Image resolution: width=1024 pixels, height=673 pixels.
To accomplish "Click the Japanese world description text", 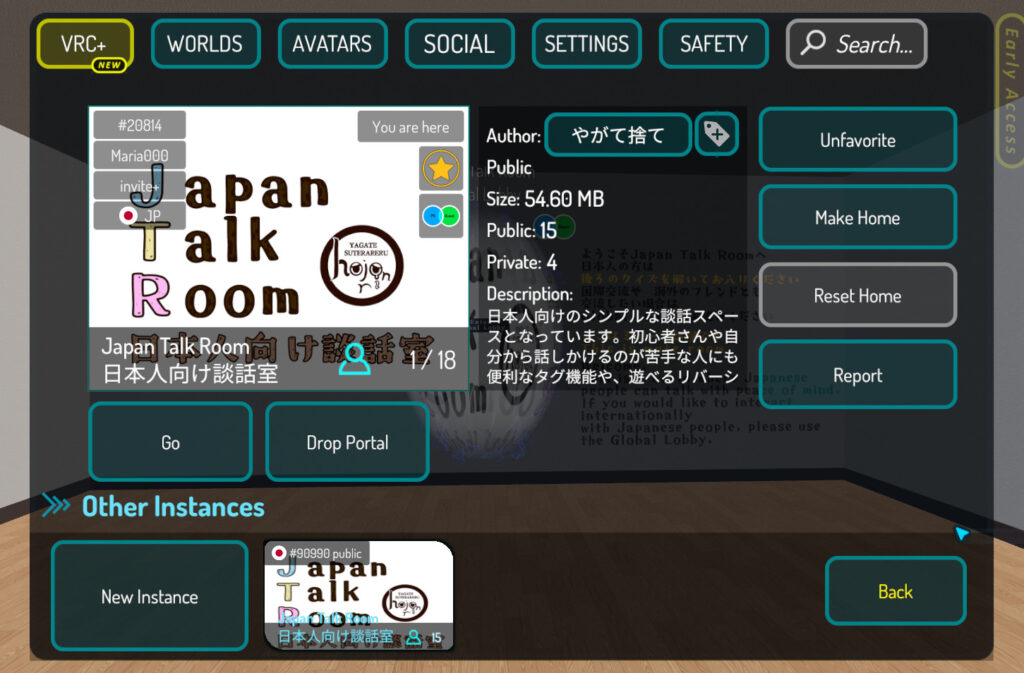I will click(613, 346).
